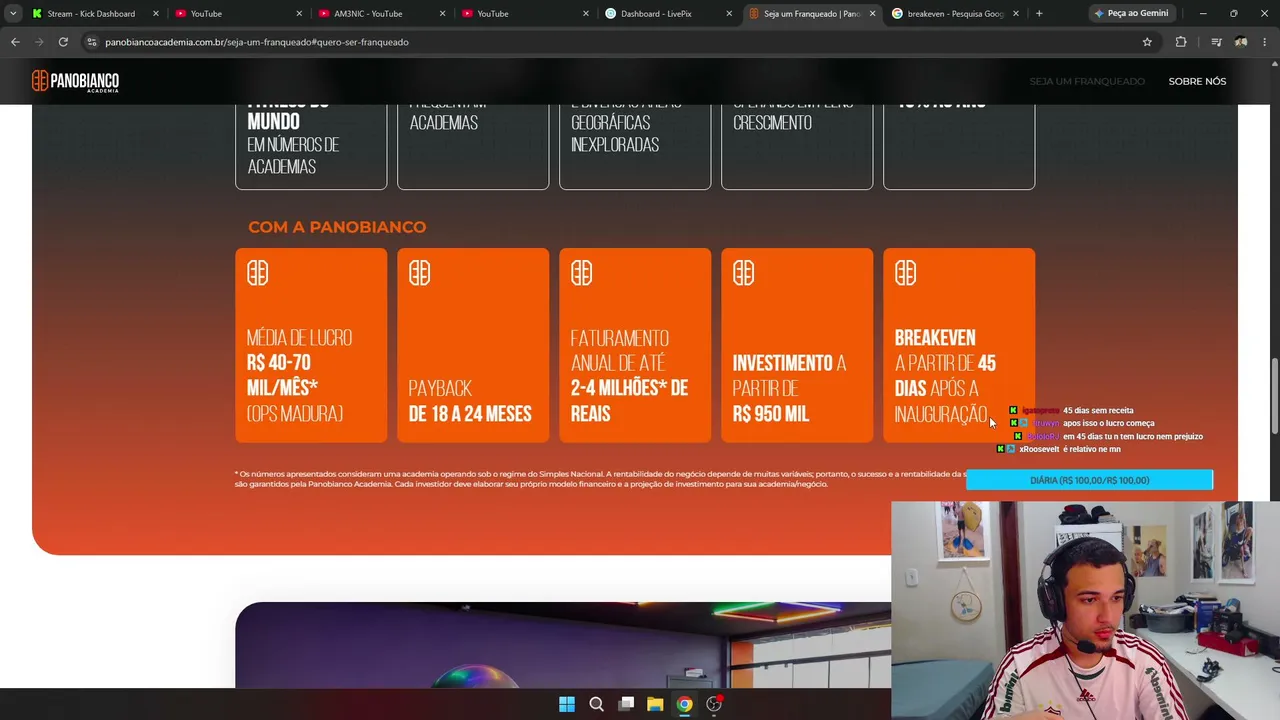Click the logo icon on the Investimento card

743,273
